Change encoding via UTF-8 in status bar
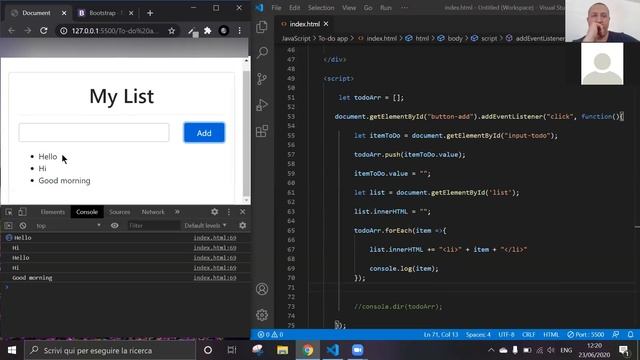 [507, 335]
